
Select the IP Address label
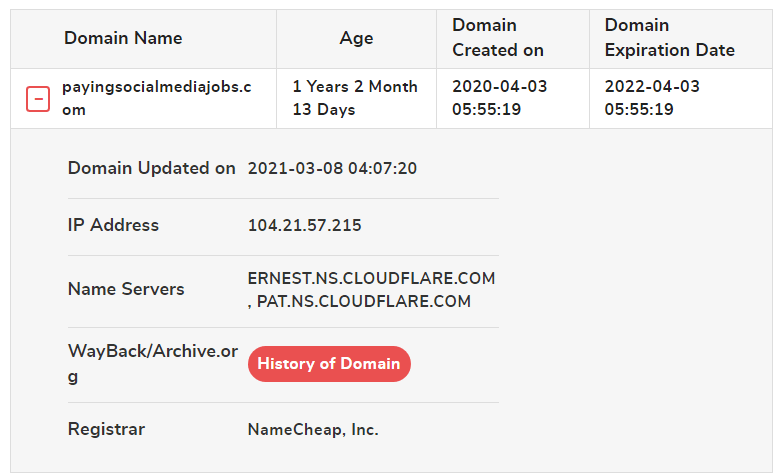coord(113,225)
